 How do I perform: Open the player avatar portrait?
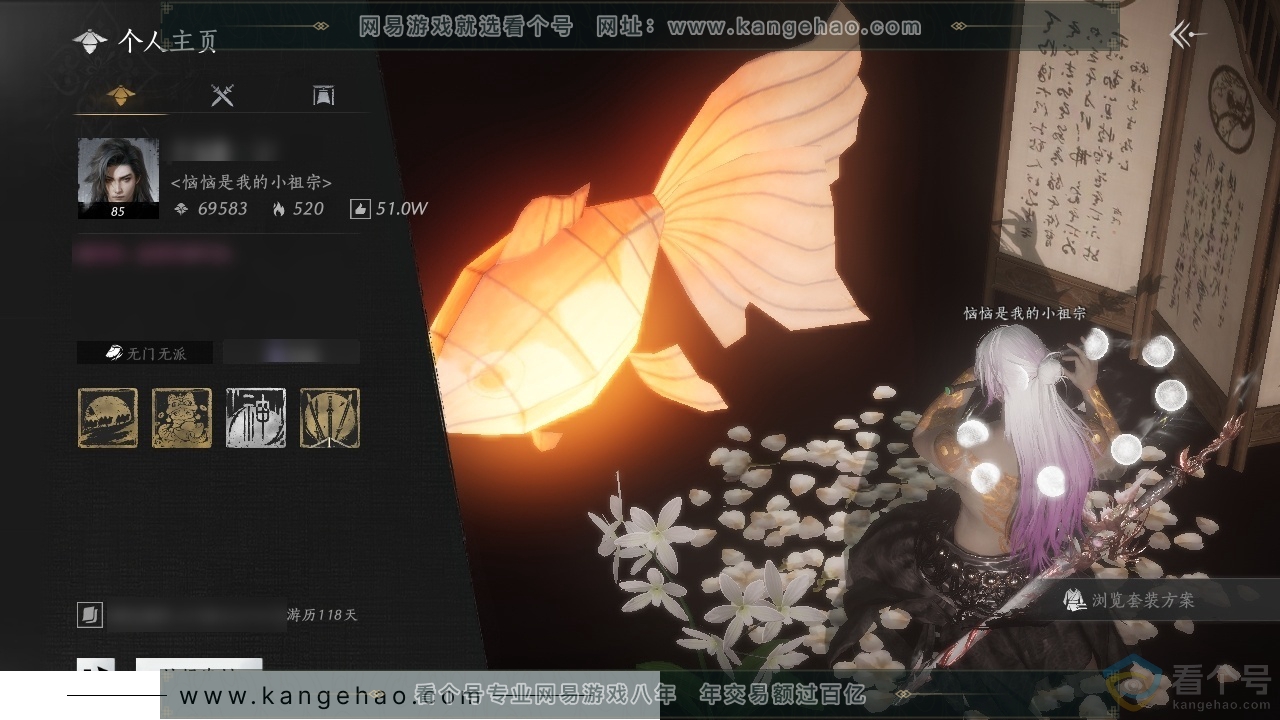[x=118, y=178]
